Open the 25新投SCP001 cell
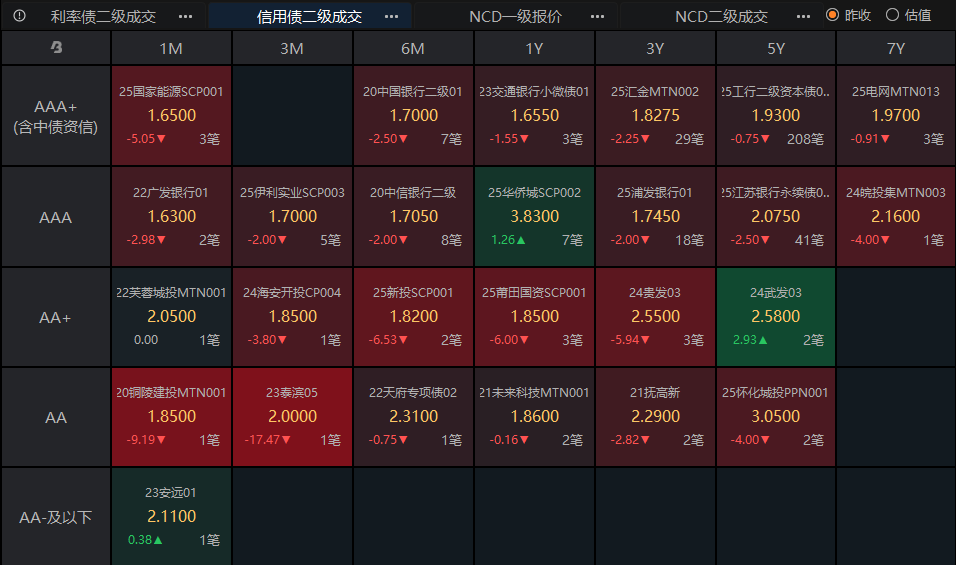Viewport: 956px width, 565px height. pos(413,317)
